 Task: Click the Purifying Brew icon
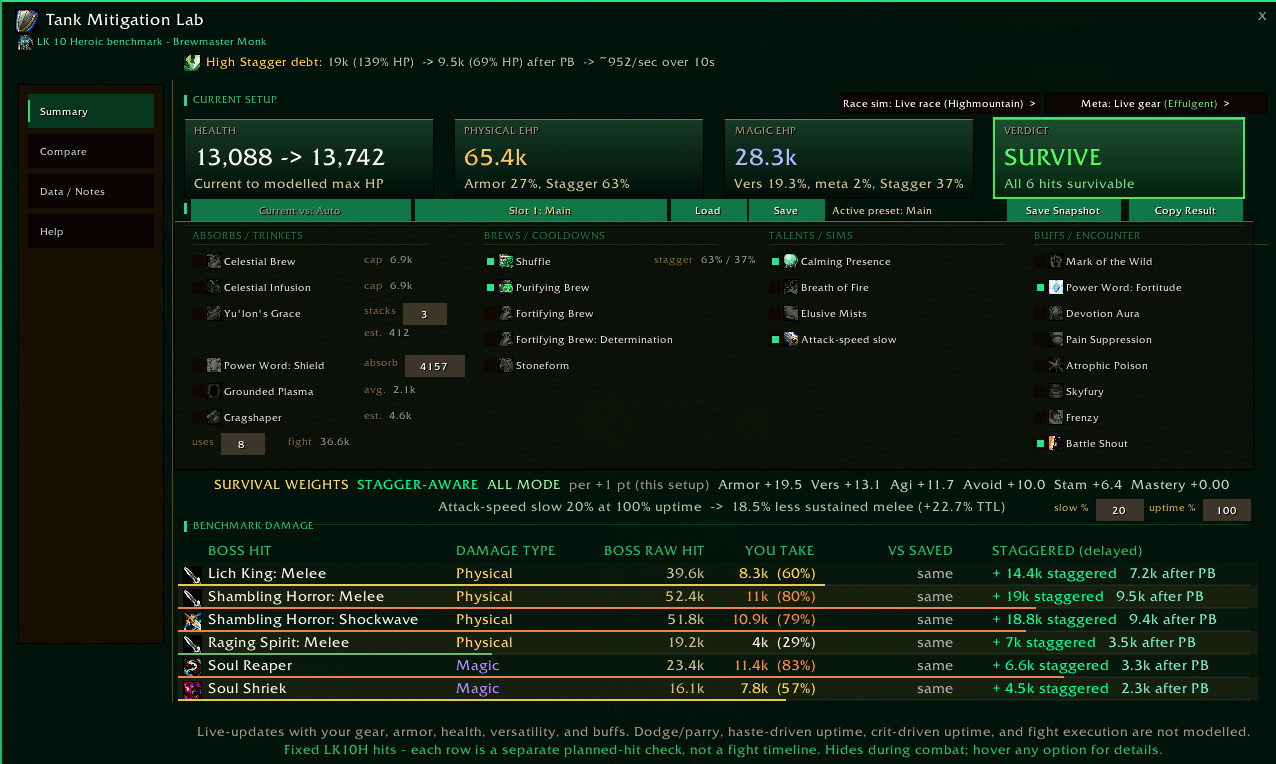pyautogui.click(x=506, y=287)
